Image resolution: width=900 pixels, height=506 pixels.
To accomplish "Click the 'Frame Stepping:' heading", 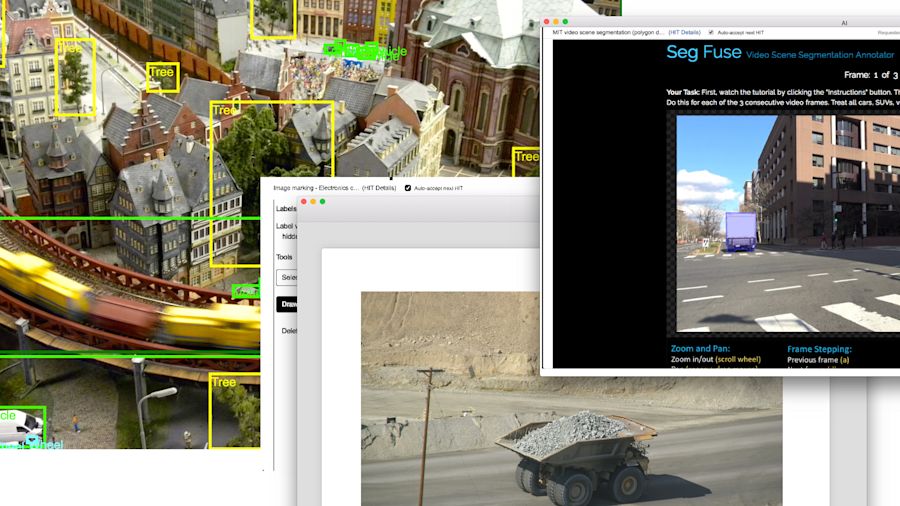I will click(820, 349).
